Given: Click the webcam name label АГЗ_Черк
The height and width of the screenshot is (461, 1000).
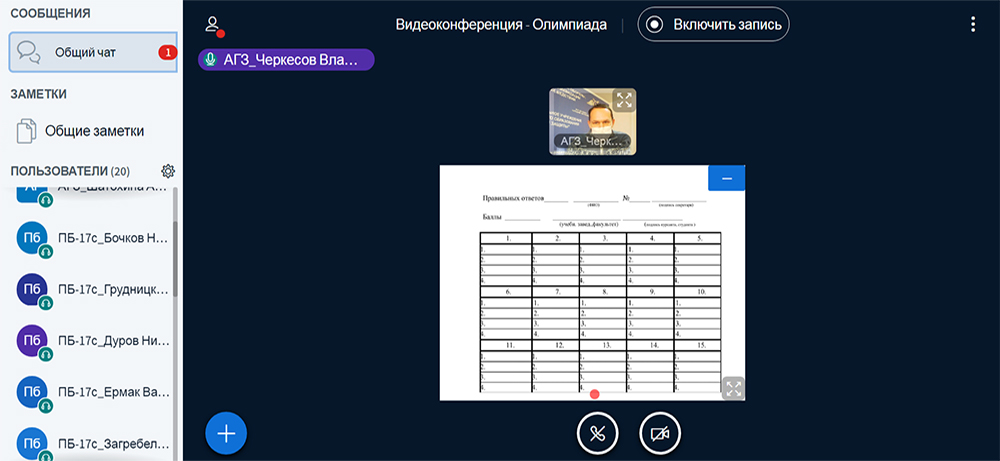Looking at the screenshot, I should (x=593, y=142).
